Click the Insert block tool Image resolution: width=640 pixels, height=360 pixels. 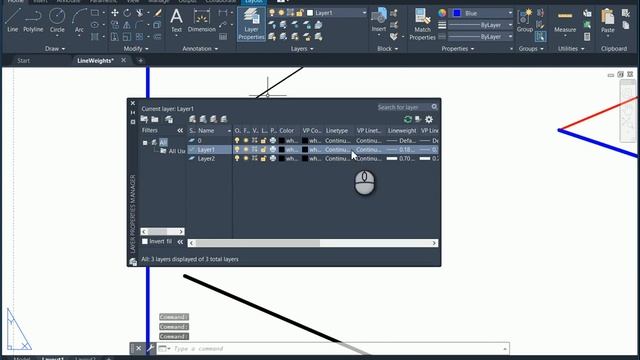coord(379,20)
